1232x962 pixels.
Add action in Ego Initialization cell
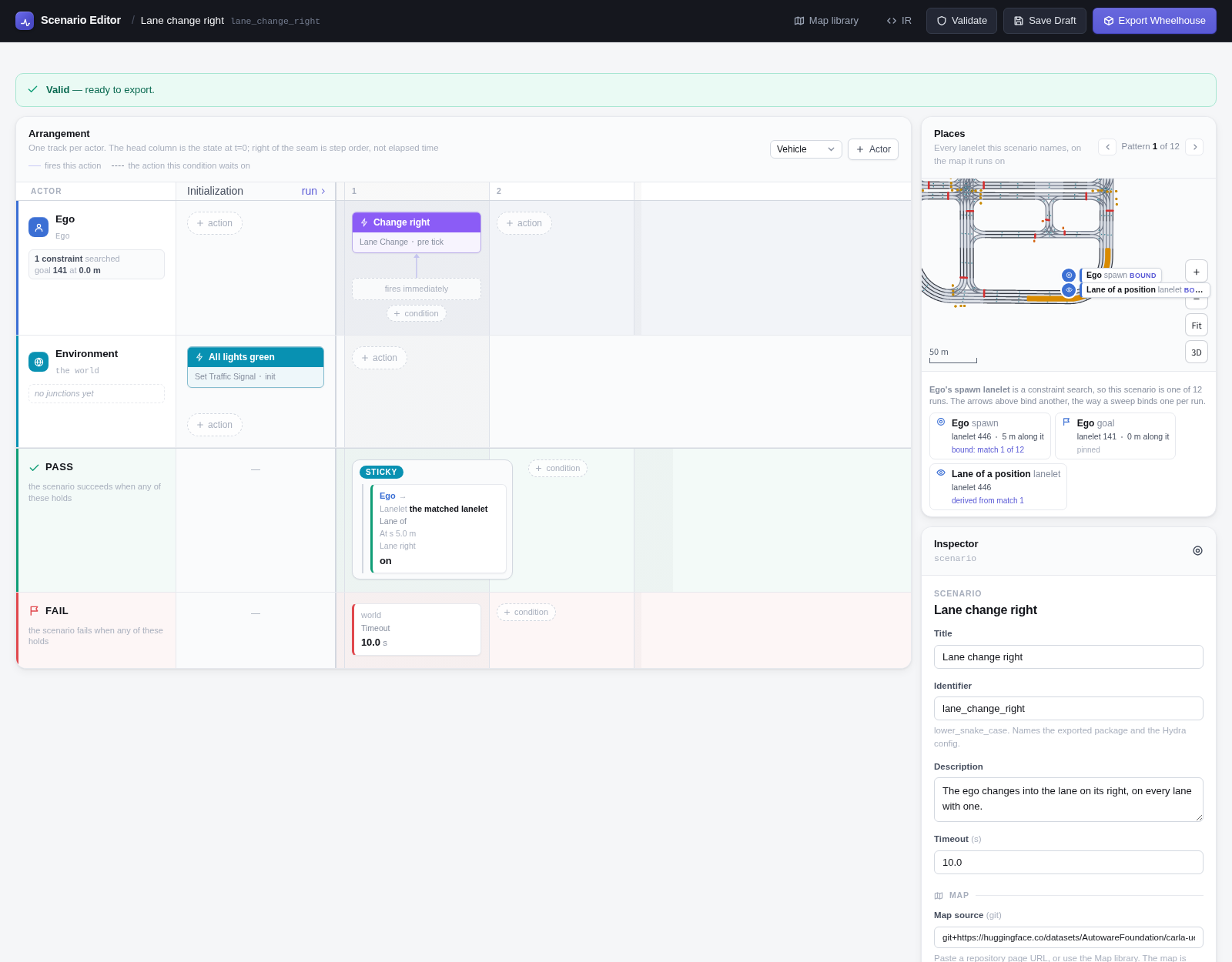(x=215, y=223)
